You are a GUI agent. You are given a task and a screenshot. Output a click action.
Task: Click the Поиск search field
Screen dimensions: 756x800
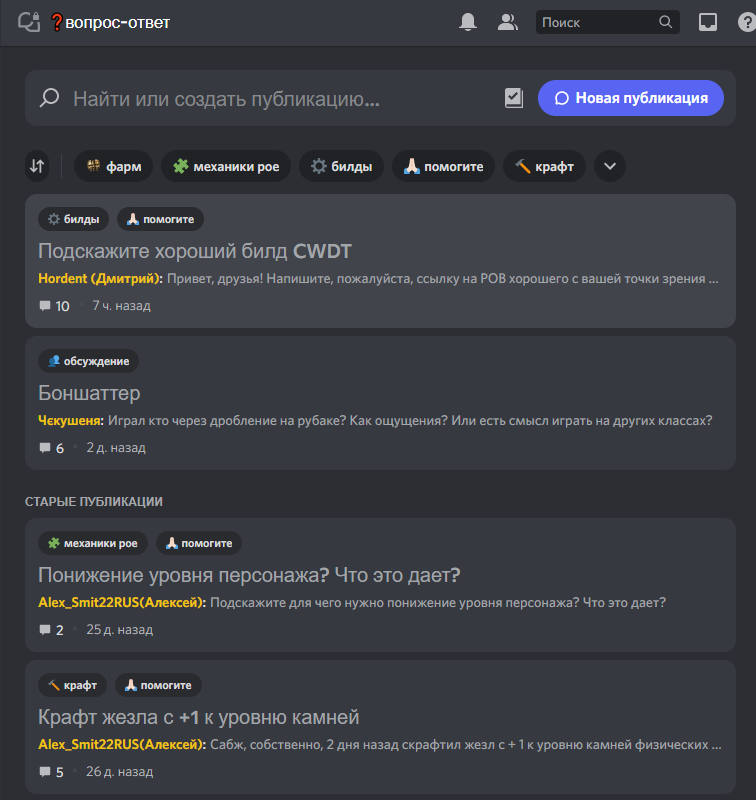pos(597,22)
